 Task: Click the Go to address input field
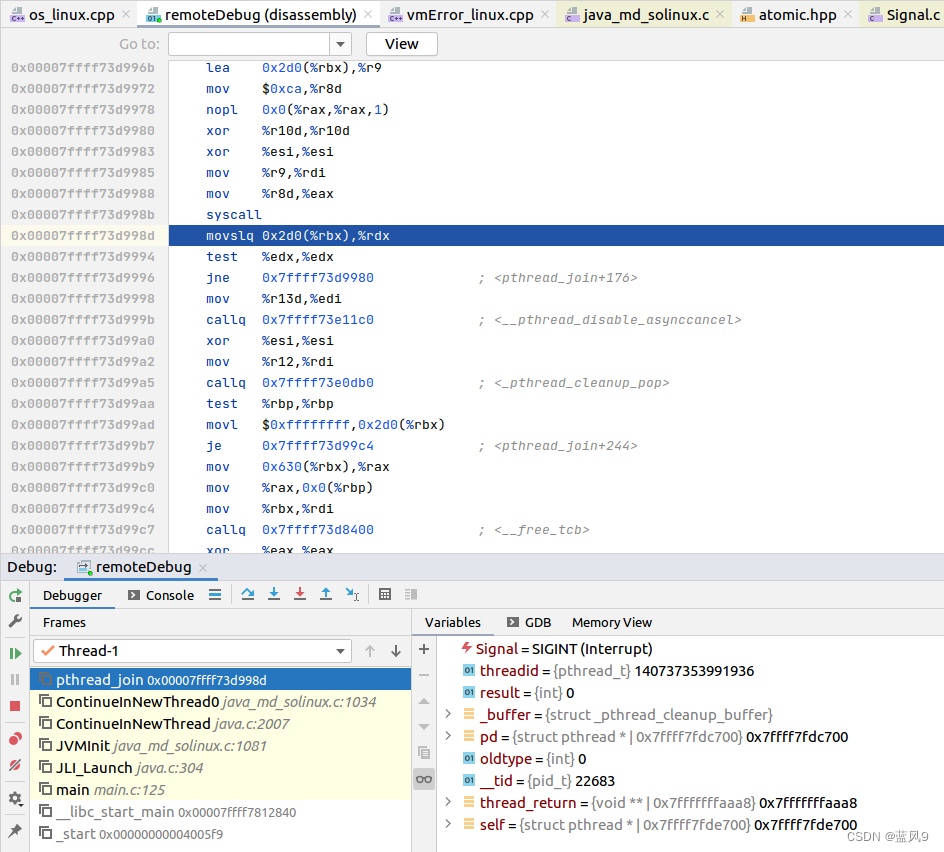tap(249, 44)
